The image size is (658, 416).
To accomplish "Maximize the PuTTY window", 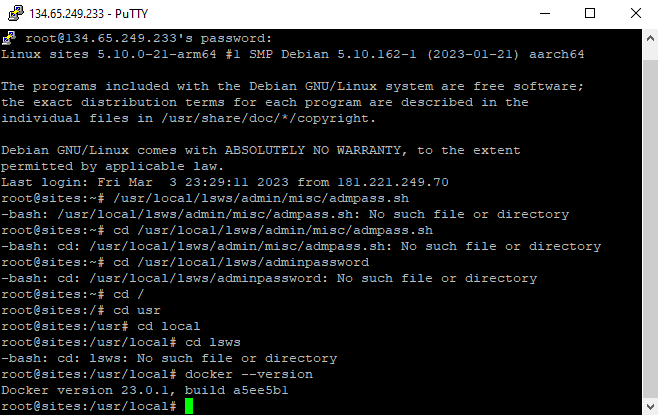I will (x=590, y=13).
